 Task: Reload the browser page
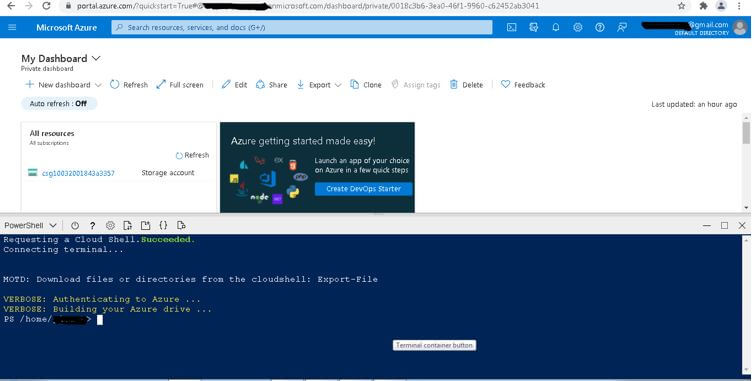click(x=47, y=6)
